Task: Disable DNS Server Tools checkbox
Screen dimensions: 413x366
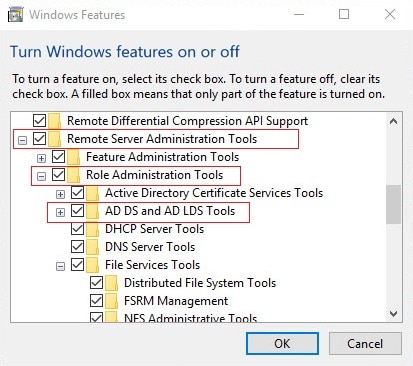Action: coord(77,246)
